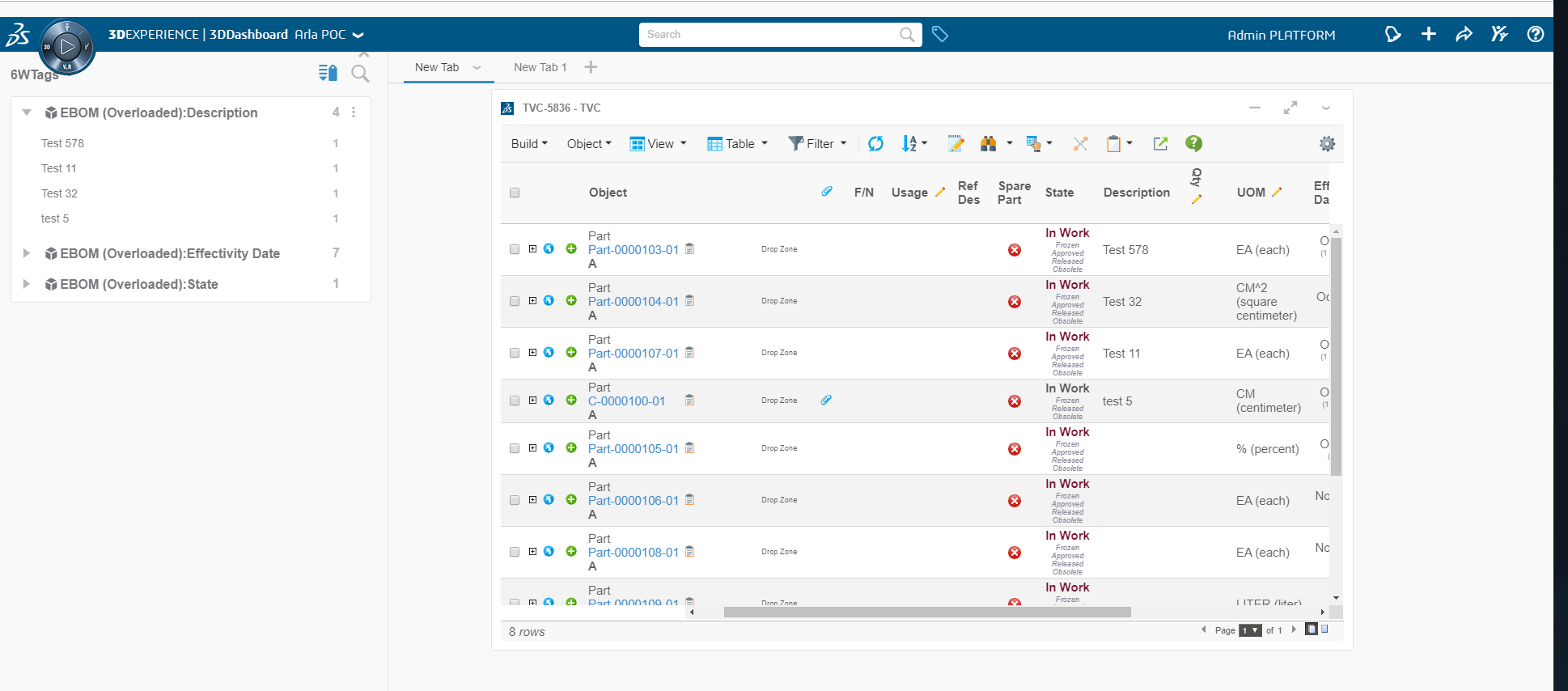Viewport: 1568px width, 691px height.
Task: Check the box for Part-0000103-01 row
Action: pos(515,249)
